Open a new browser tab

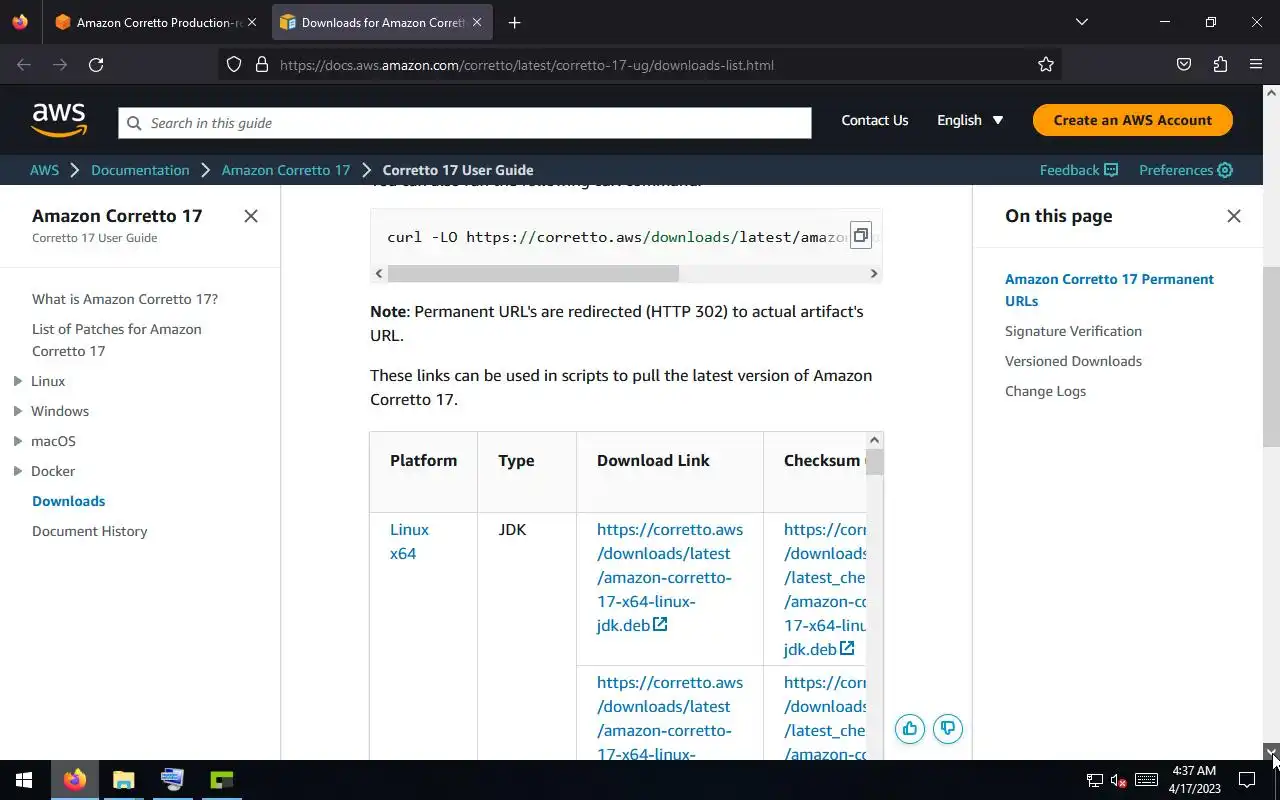[x=514, y=22]
